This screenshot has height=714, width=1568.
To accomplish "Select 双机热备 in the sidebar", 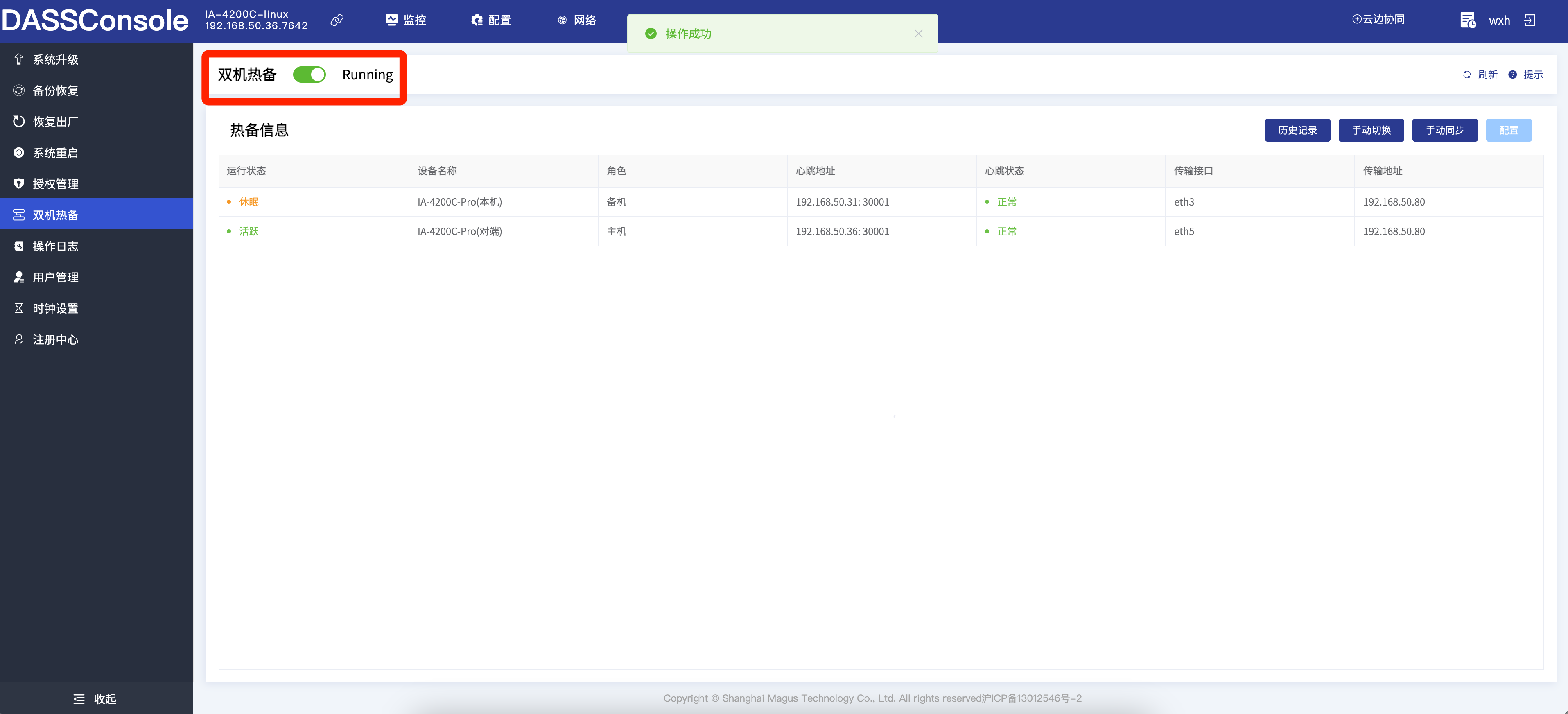I will point(96,214).
